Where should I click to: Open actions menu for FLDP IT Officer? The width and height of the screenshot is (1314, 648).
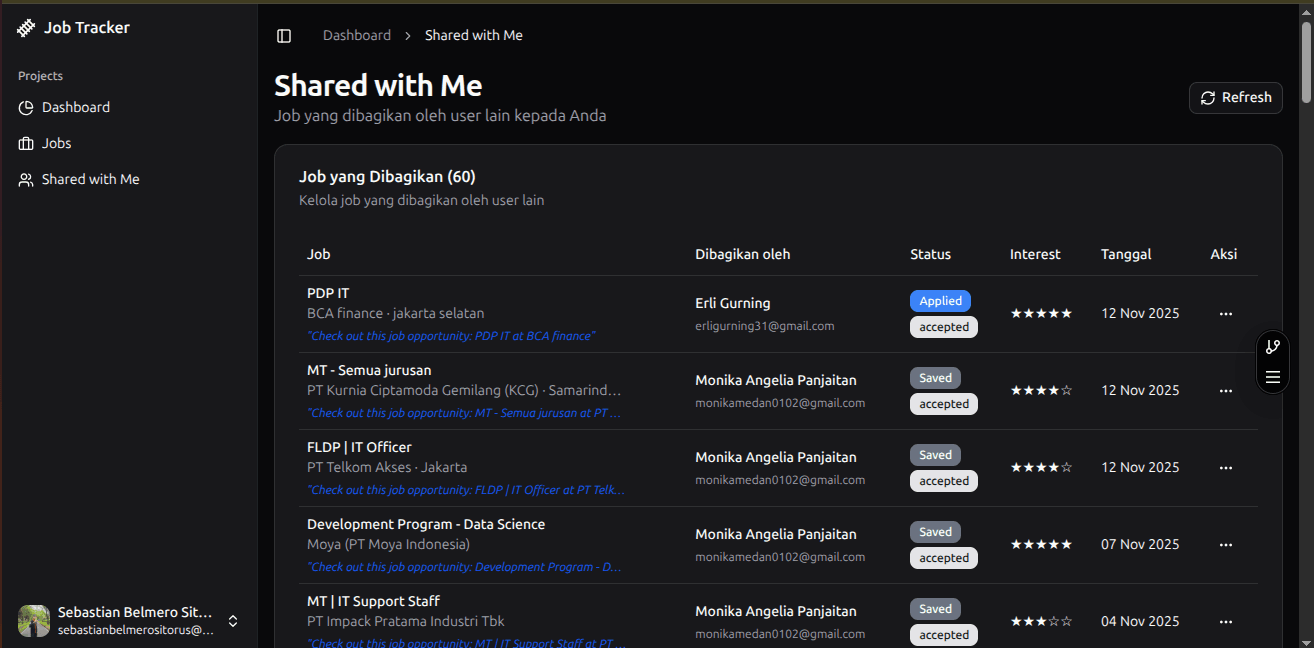click(x=1226, y=468)
